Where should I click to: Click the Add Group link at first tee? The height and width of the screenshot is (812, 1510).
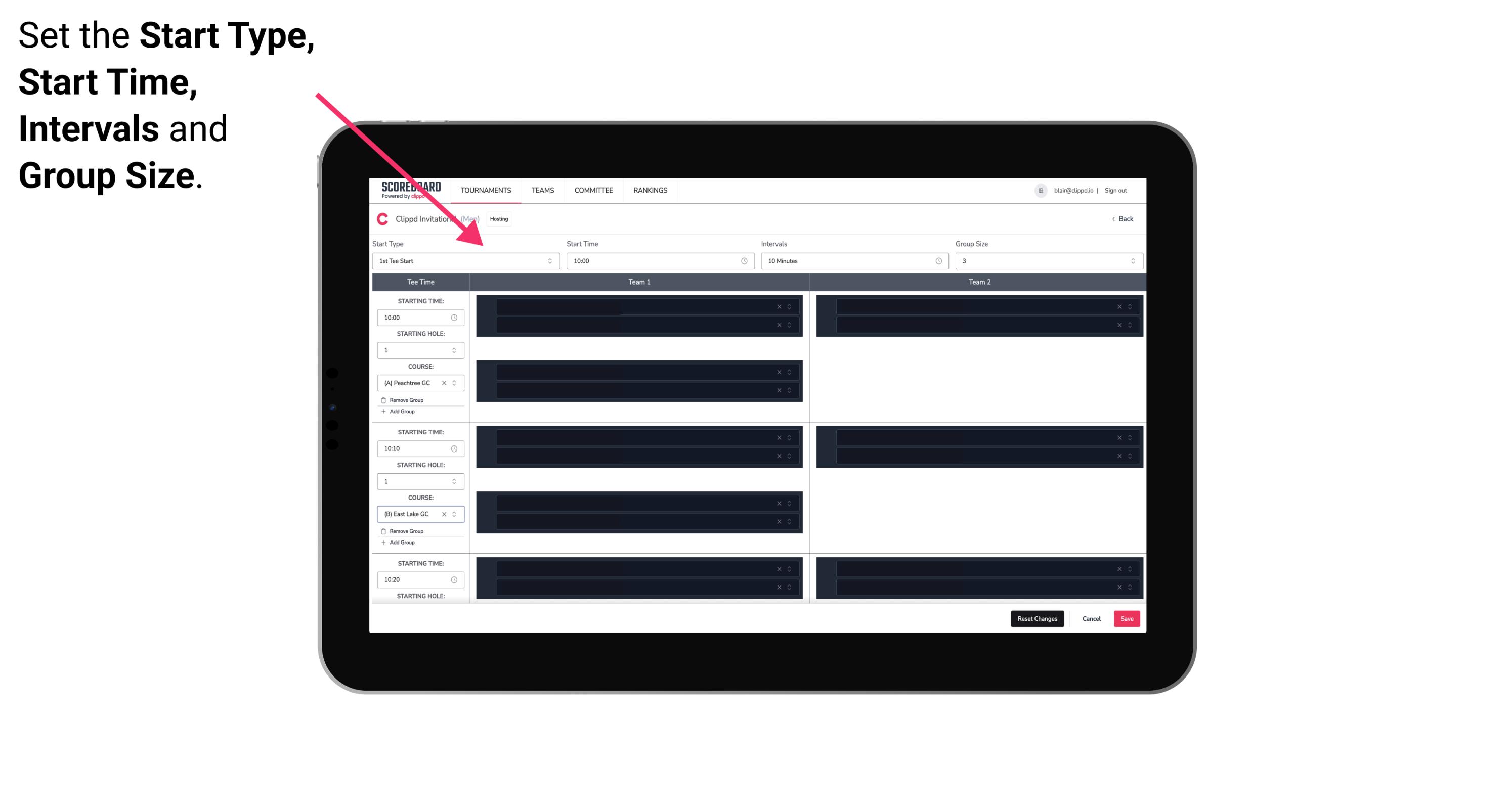(400, 412)
